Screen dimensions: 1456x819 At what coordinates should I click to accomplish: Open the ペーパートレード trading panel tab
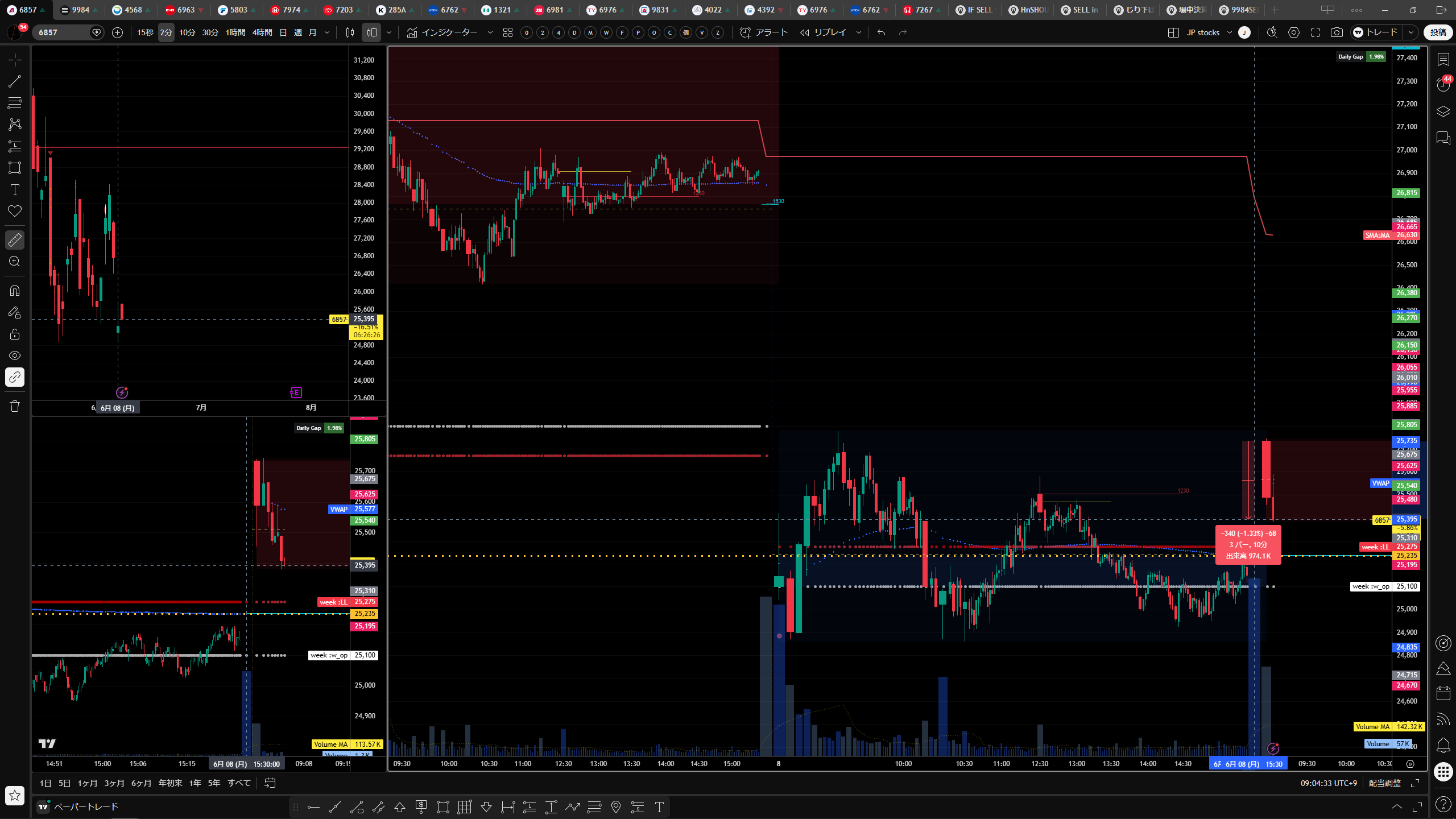(78, 806)
